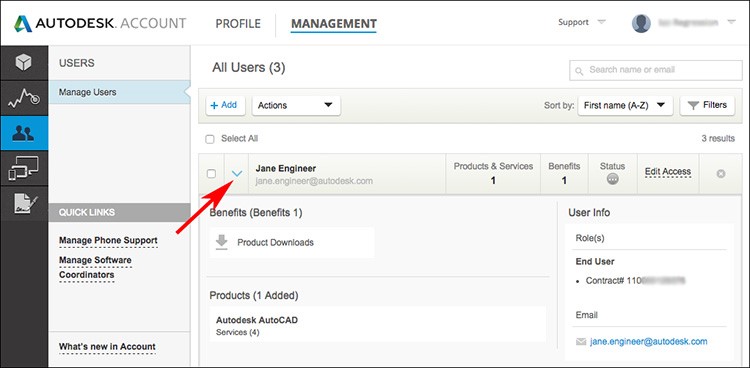
Task: Open the usage reporting graph icon
Action: click(x=23, y=98)
